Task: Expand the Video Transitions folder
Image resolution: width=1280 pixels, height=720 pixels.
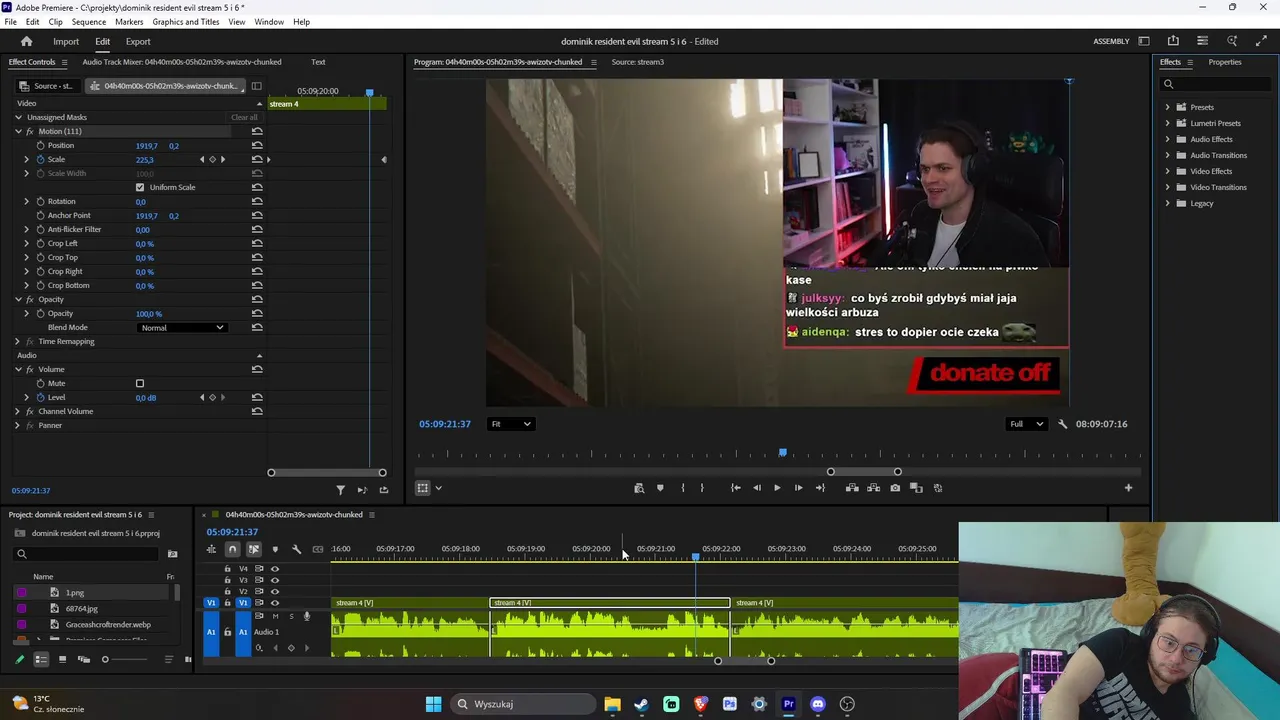Action: tap(1167, 187)
